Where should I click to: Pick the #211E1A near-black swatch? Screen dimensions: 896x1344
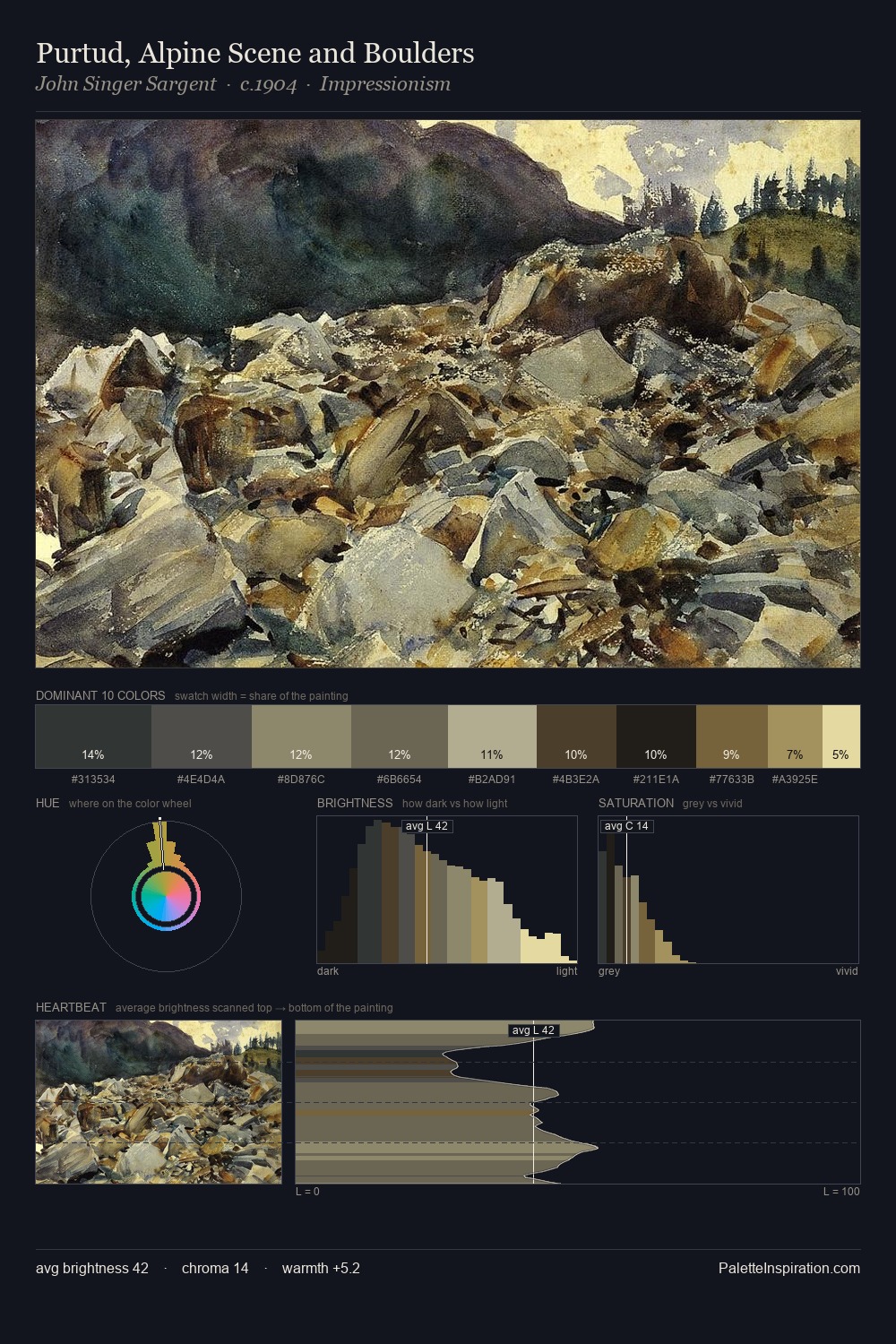tap(656, 737)
